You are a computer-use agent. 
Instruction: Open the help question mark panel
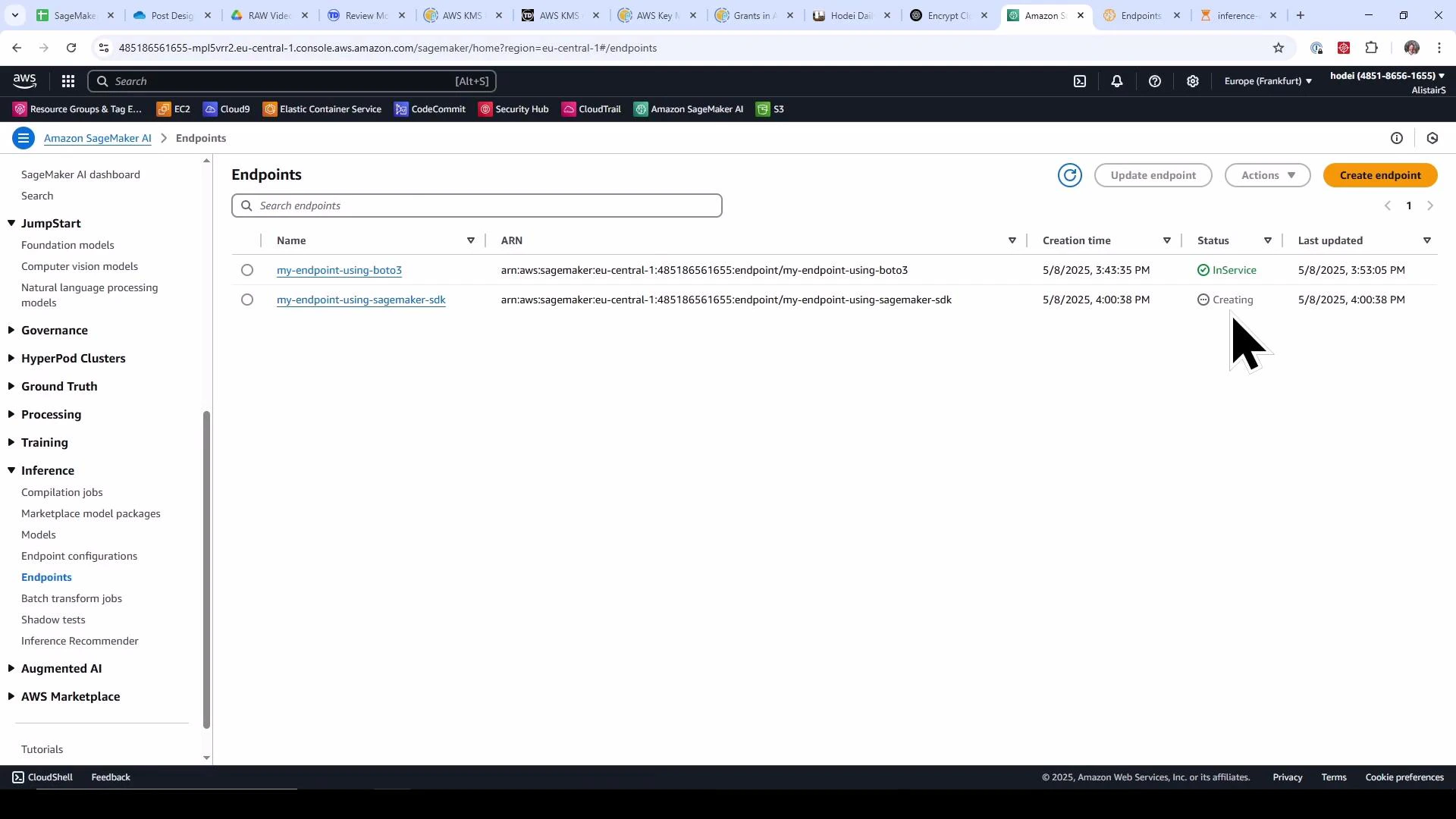pyautogui.click(x=1155, y=81)
